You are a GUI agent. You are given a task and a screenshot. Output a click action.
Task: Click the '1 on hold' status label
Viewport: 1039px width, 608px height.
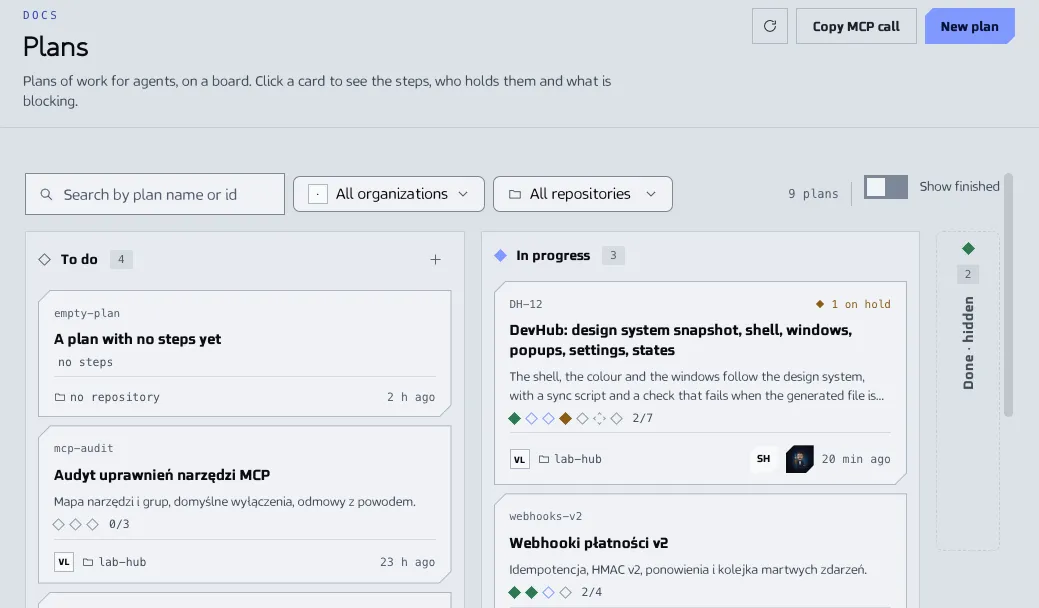coord(853,304)
